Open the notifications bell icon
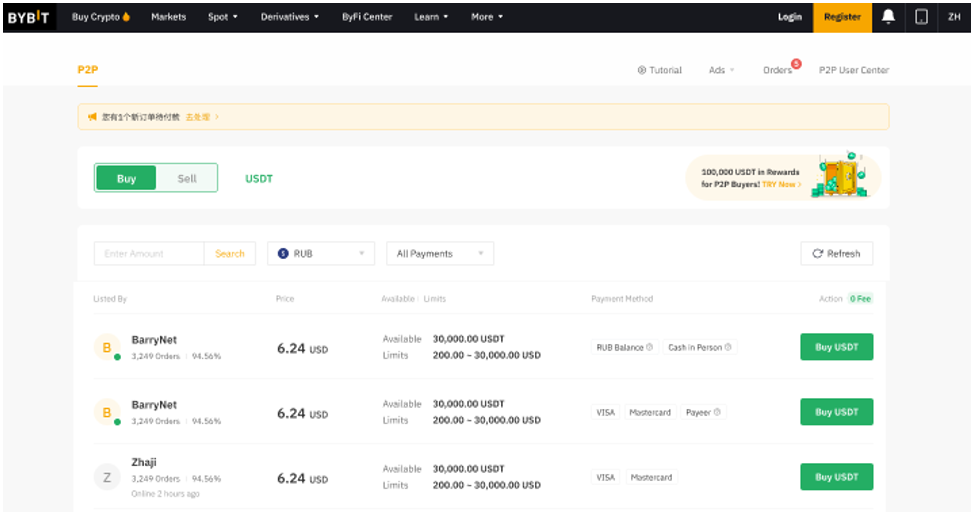The image size is (976, 514). pos(888,17)
